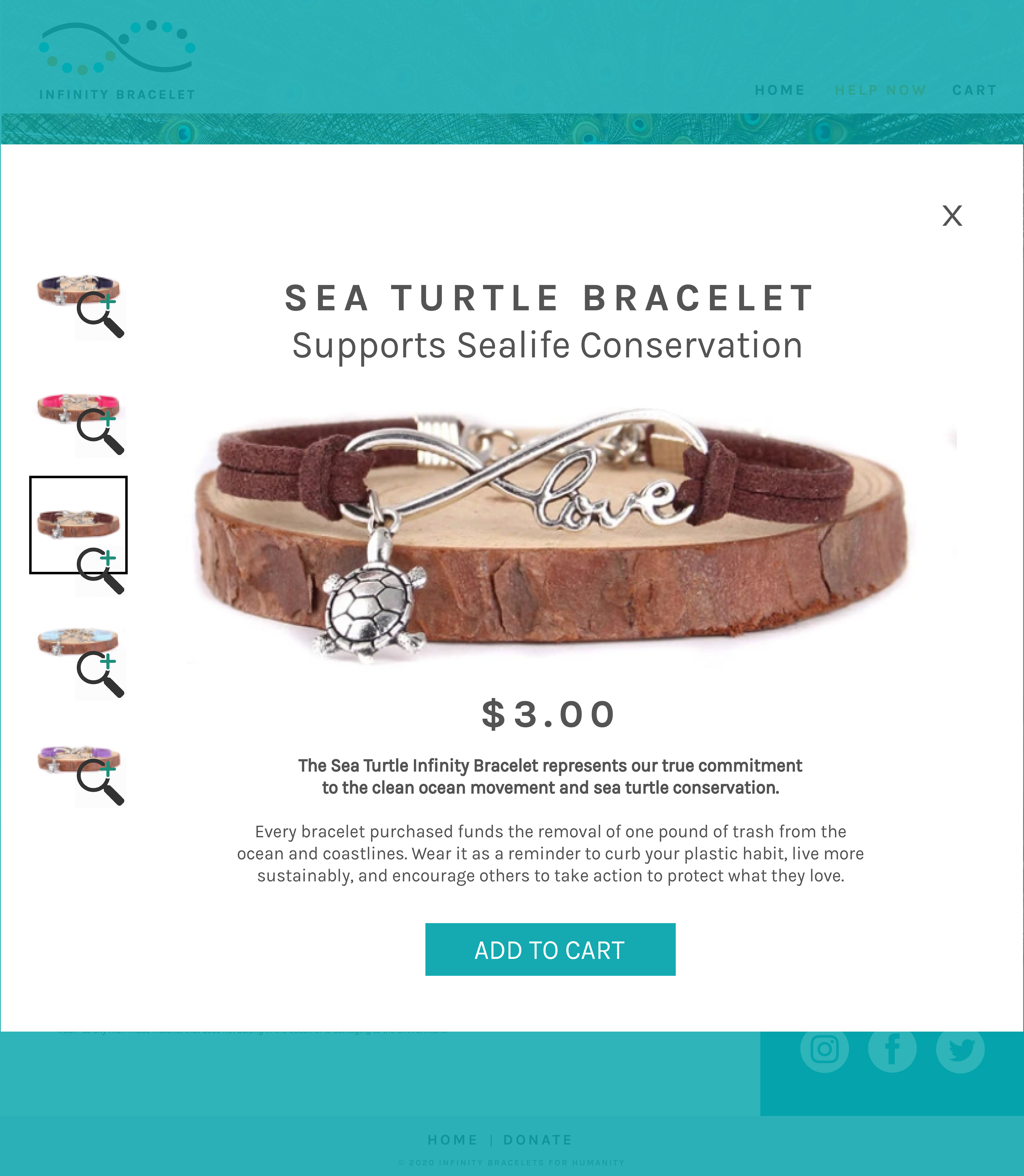This screenshot has width=1024, height=1176.
Task: Open the Instagram icon in footer
Action: [824, 1049]
